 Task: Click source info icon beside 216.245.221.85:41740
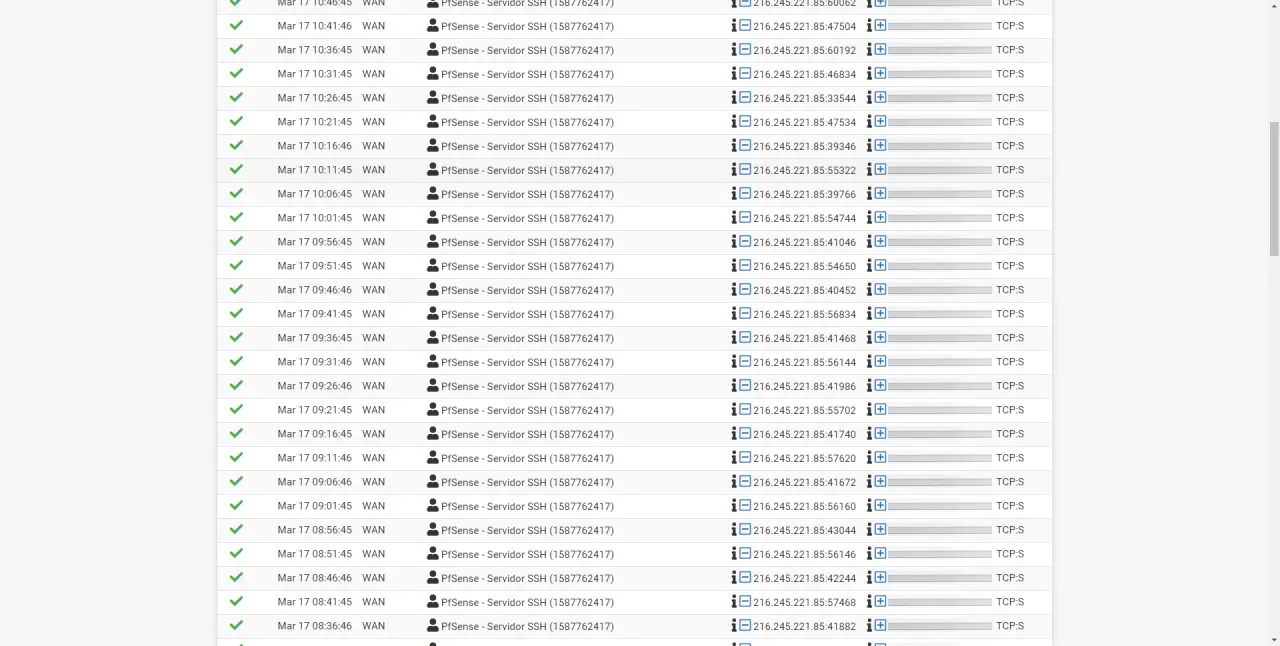(734, 433)
